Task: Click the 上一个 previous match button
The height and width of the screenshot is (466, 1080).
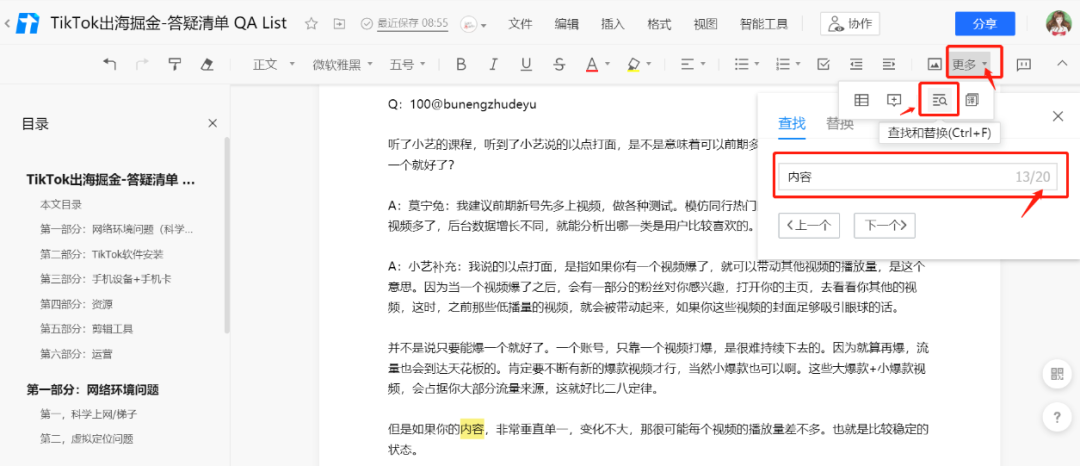Action: pyautogui.click(x=809, y=225)
